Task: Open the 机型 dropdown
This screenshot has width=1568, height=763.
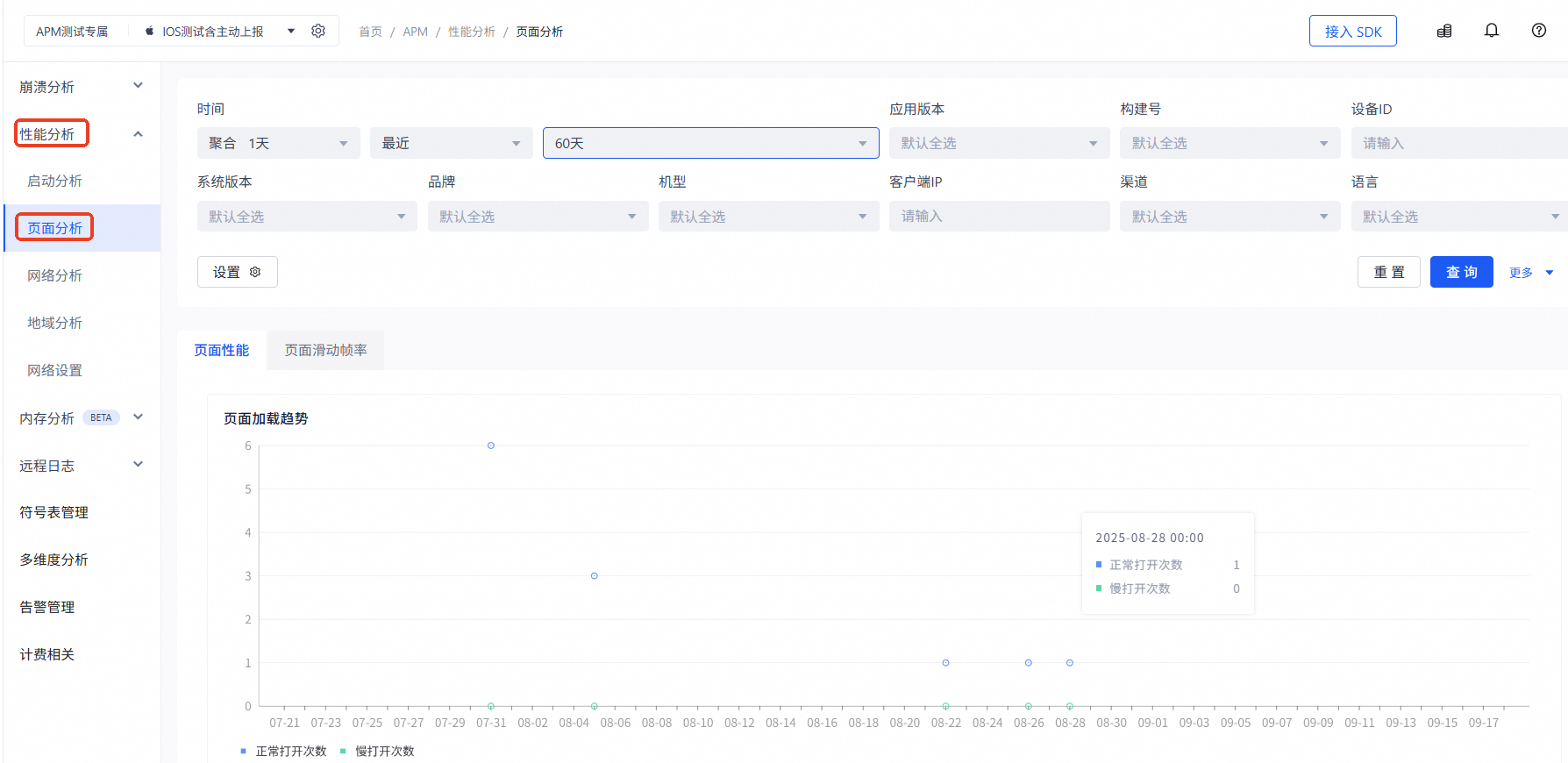Action: pyautogui.click(x=769, y=216)
